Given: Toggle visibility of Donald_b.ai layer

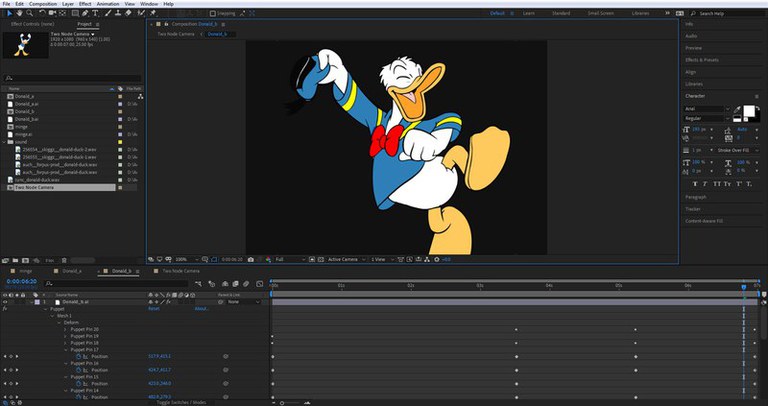Looking at the screenshot, I should coord(5,302).
